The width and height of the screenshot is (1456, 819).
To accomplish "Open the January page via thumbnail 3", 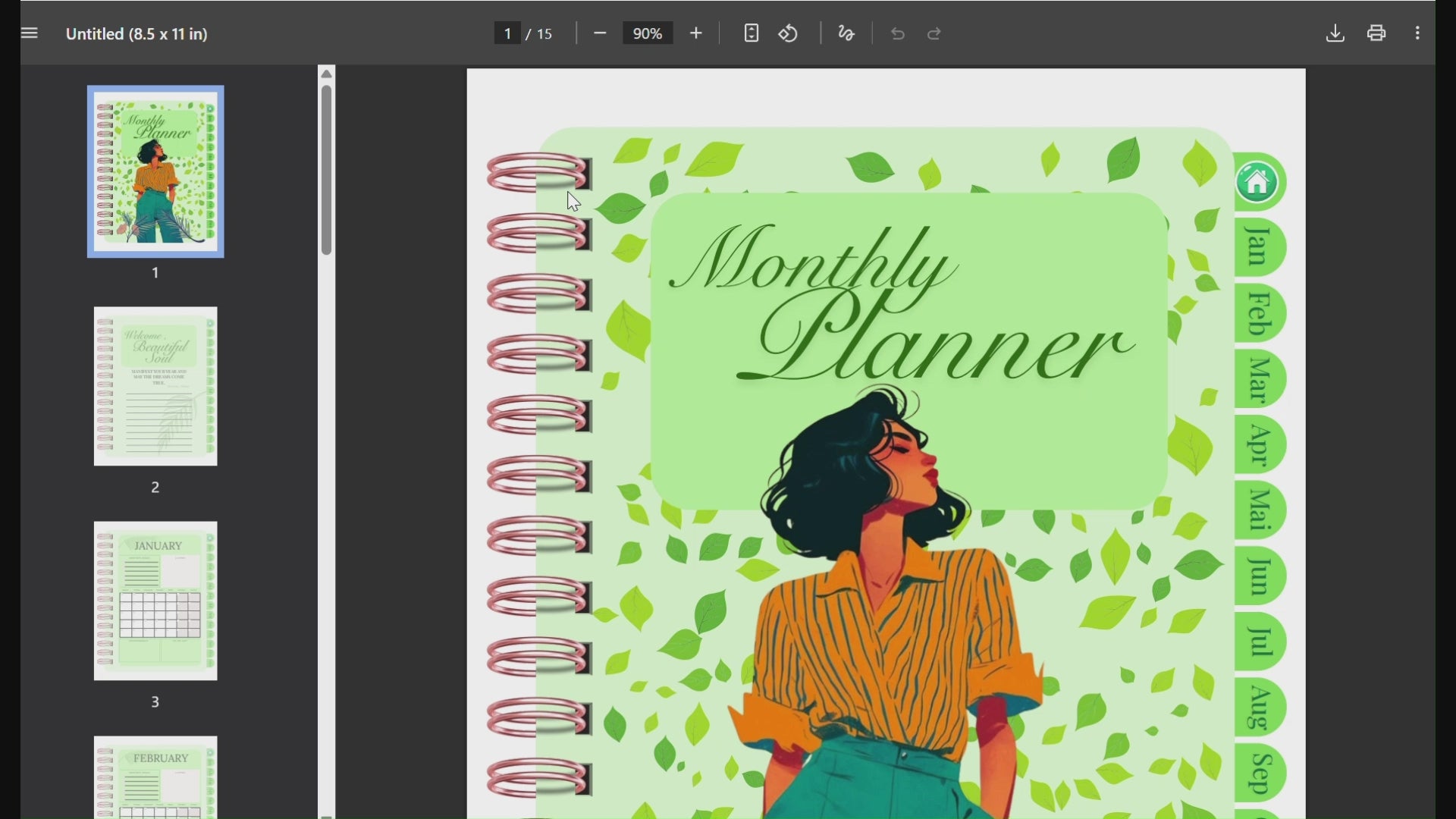I will pos(155,600).
